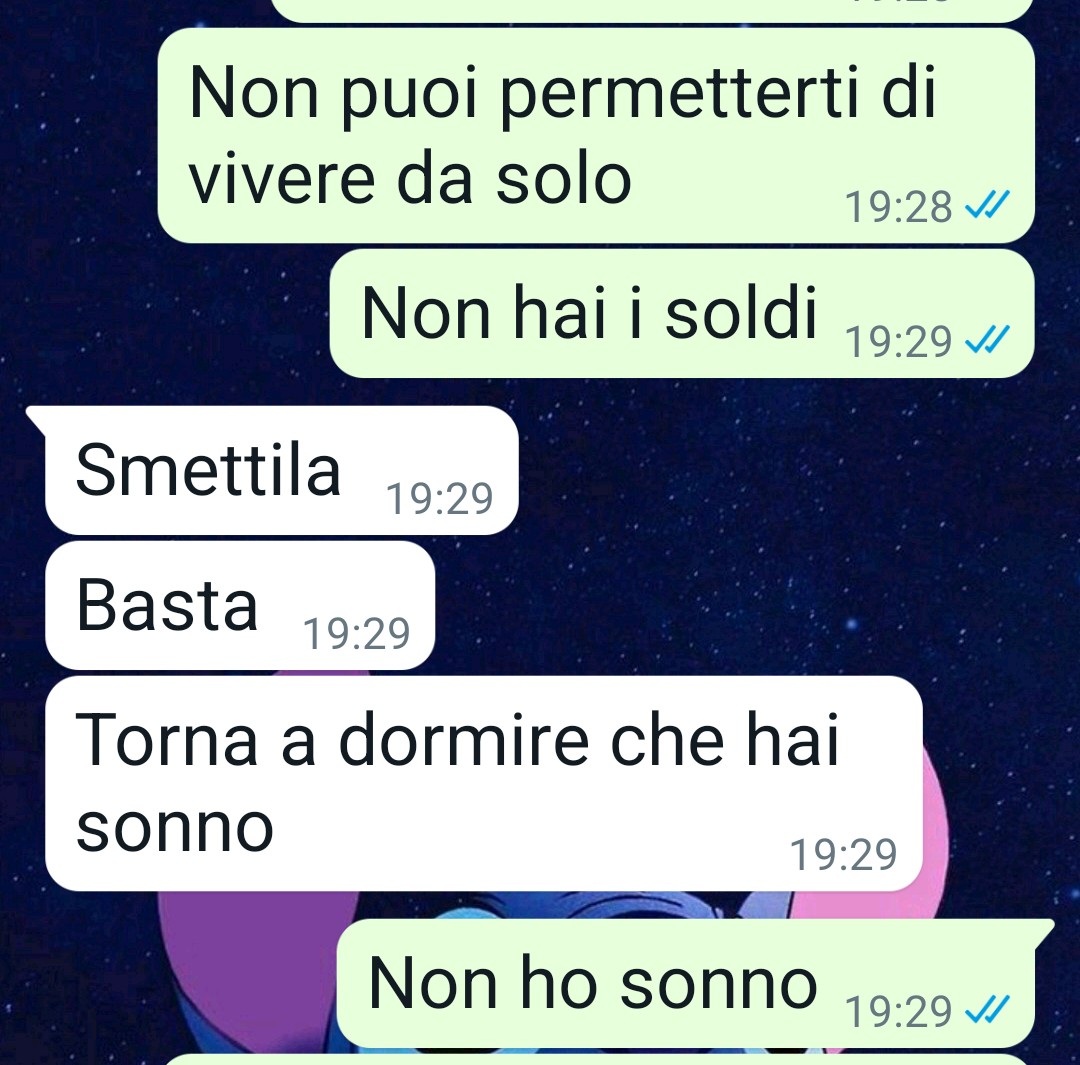
Task: Tap the 19:28 timestamp on the sent message
Action: coord(898,207)
